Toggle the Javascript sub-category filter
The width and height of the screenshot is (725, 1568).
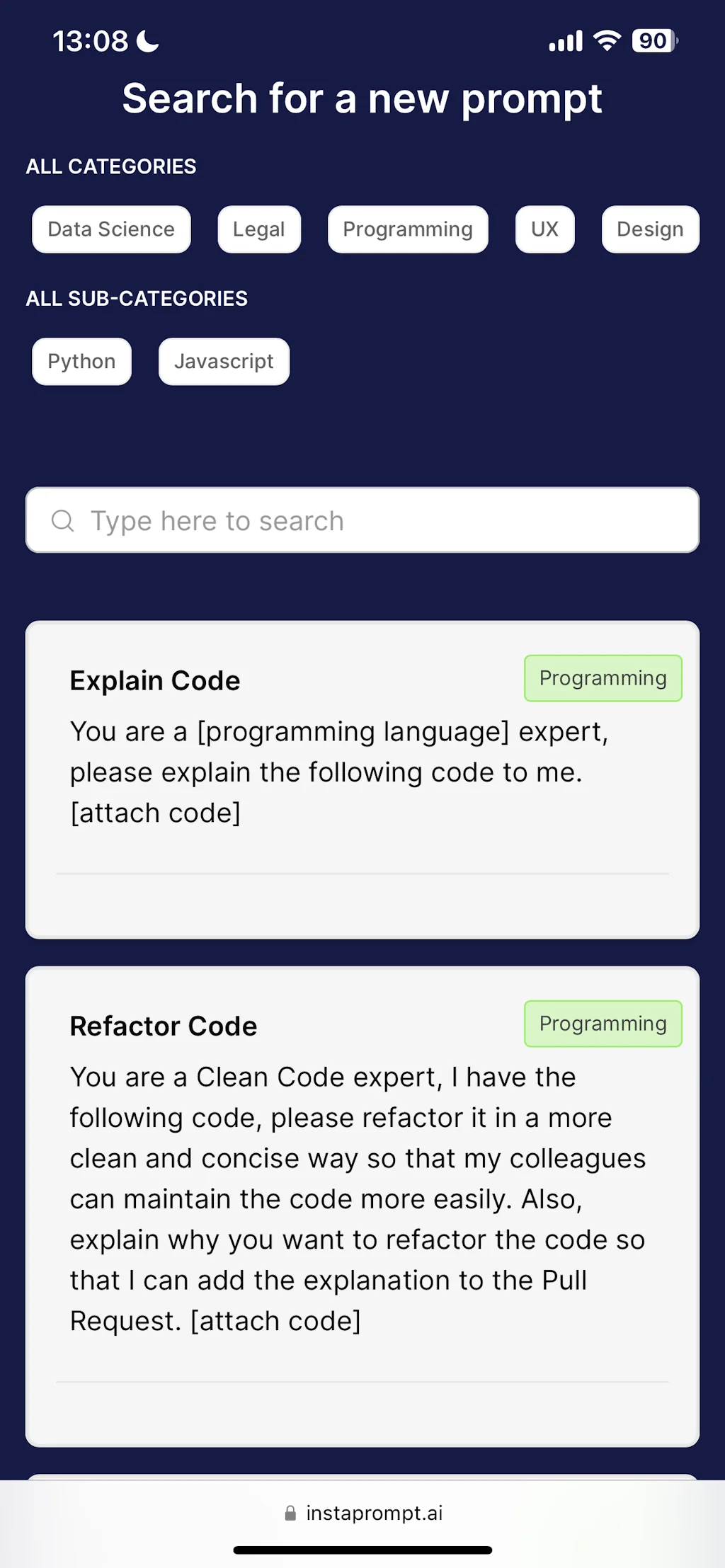click(224, 361)
